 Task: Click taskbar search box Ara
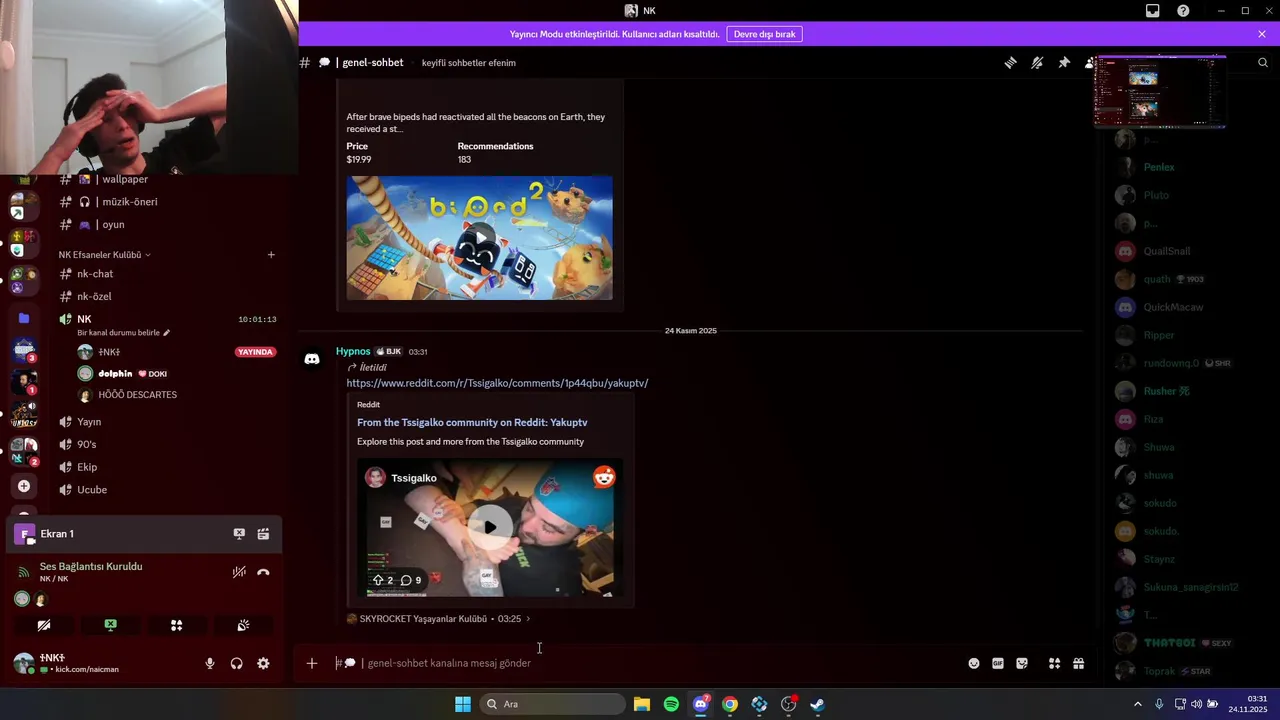552,704
